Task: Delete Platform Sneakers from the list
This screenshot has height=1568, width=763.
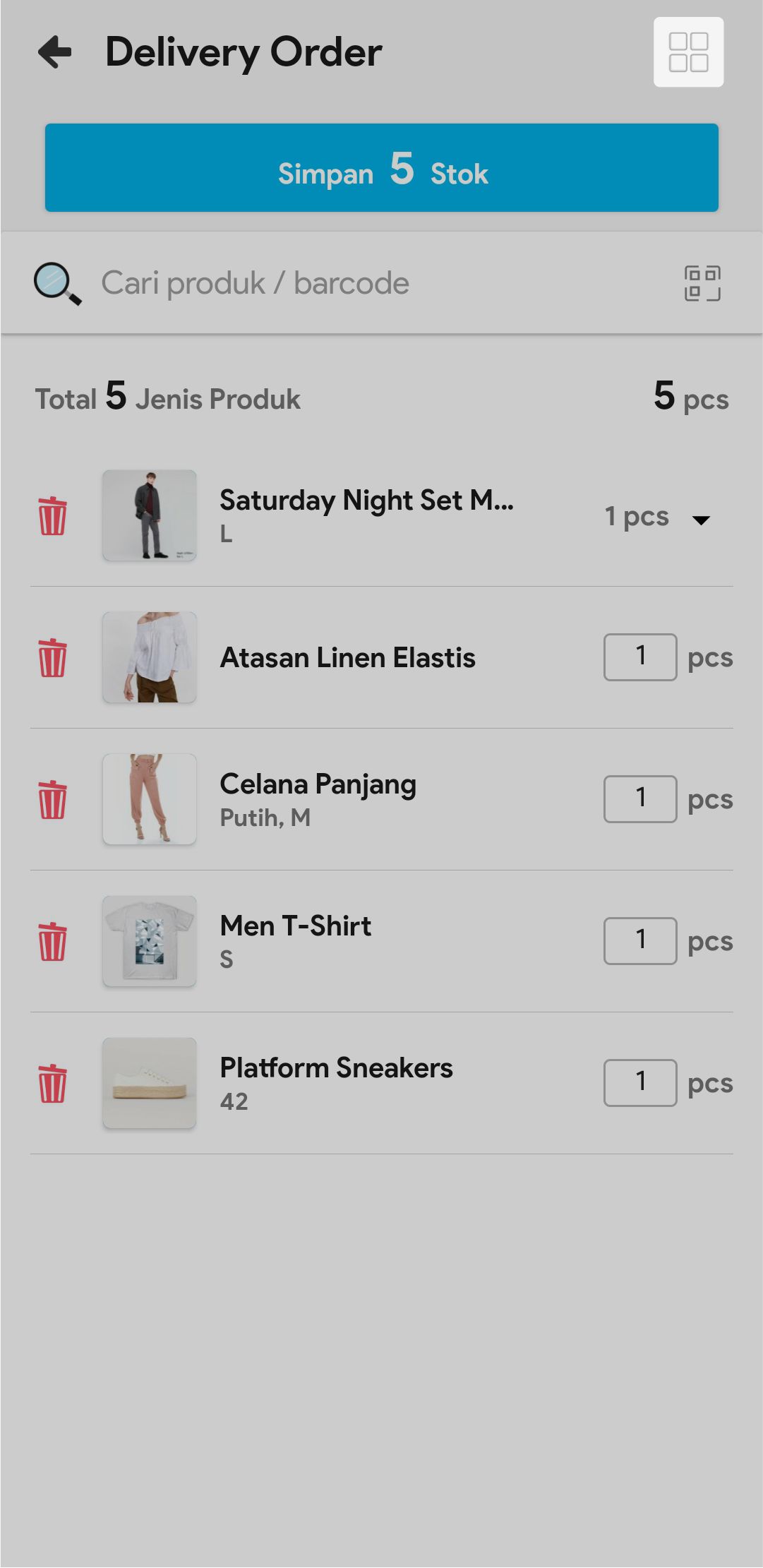Action: [x=52, y=1084]
